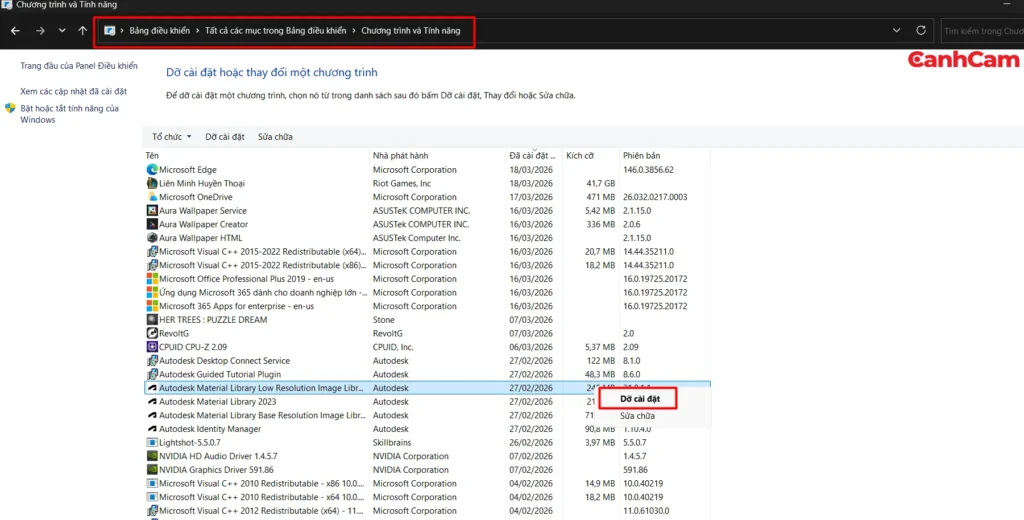This screenshot has width=1024, height=520.
Task: Click the Microsoft Office Professional Plus icon
Action: (x=152, y=279)
